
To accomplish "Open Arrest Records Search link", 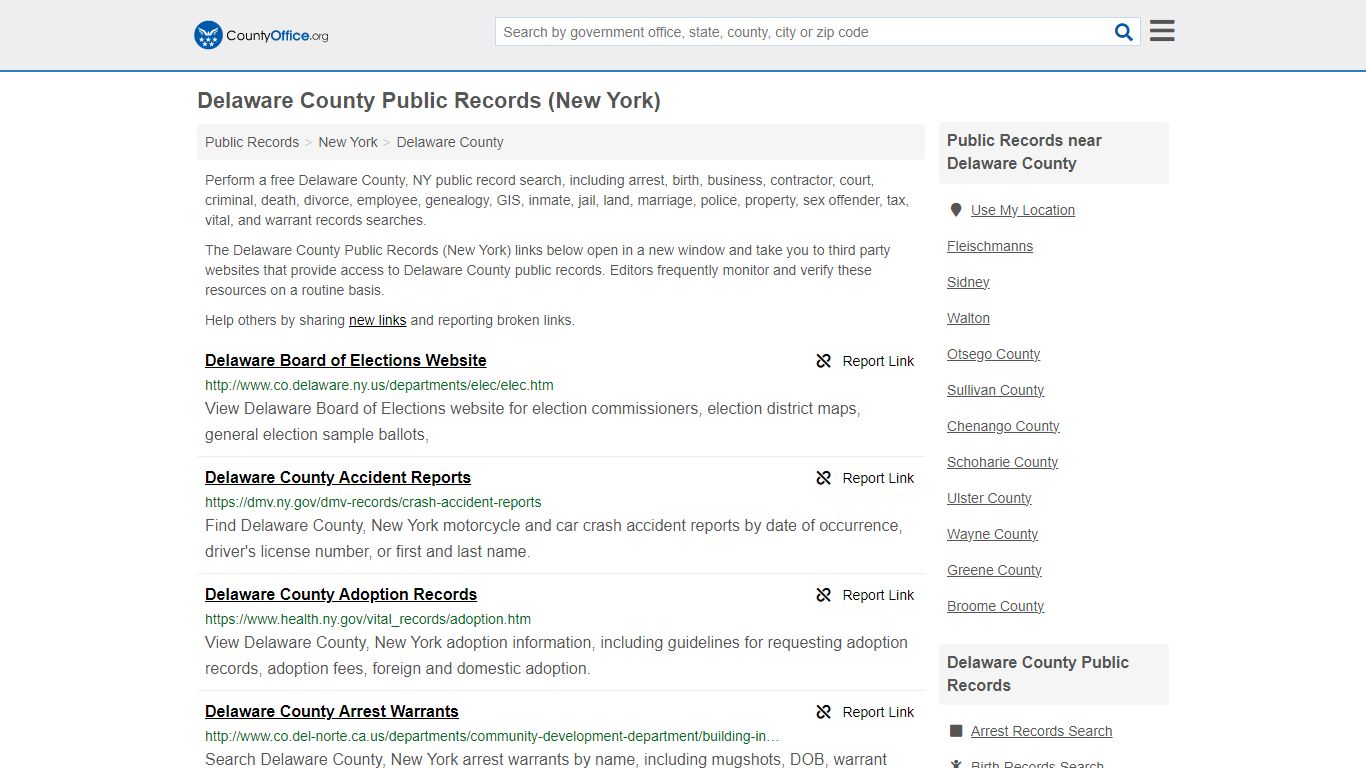I will [1041, 731].
